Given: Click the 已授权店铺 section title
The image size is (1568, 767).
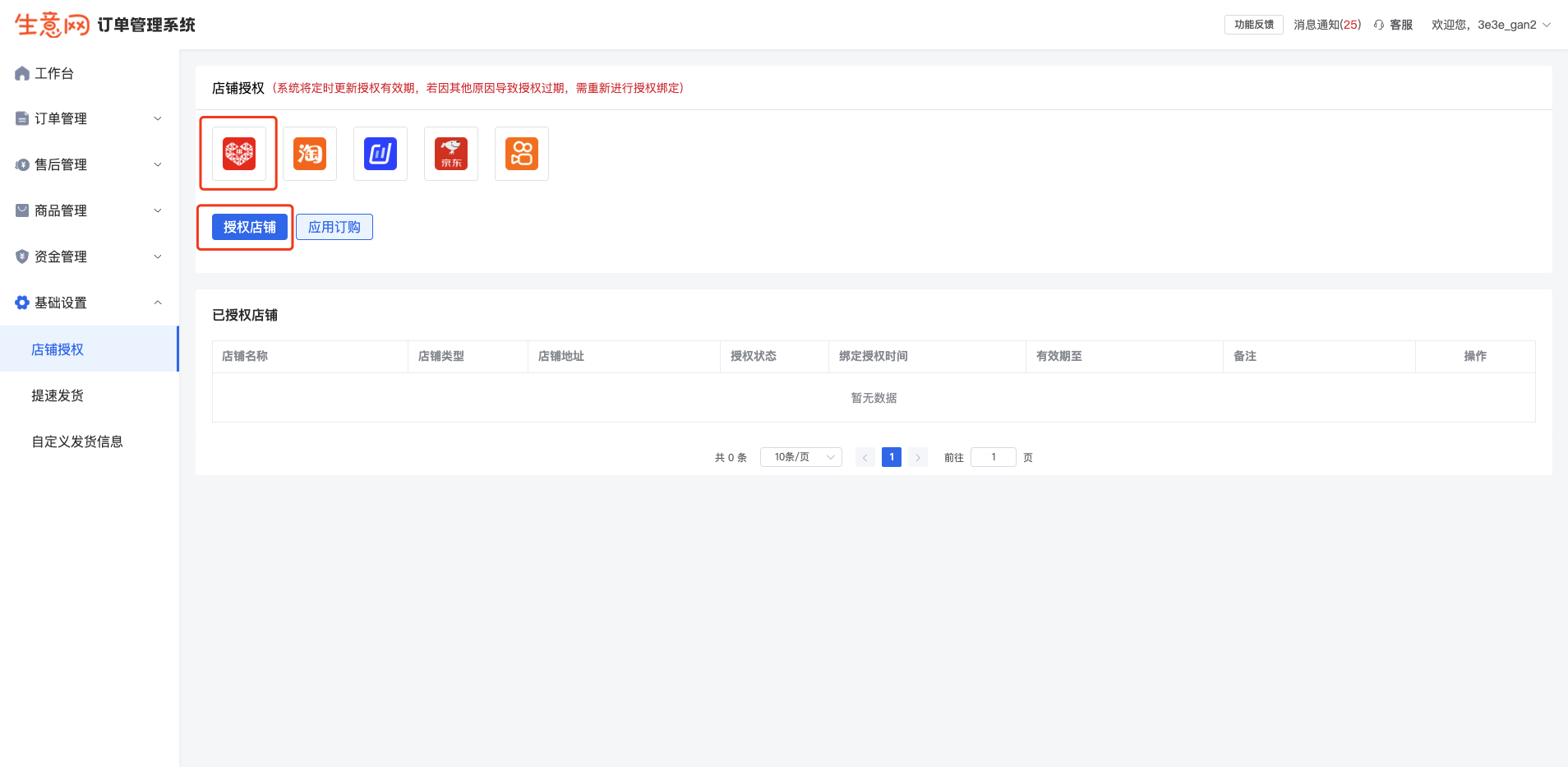Looking at the screenshot, I should click(245, 315).
